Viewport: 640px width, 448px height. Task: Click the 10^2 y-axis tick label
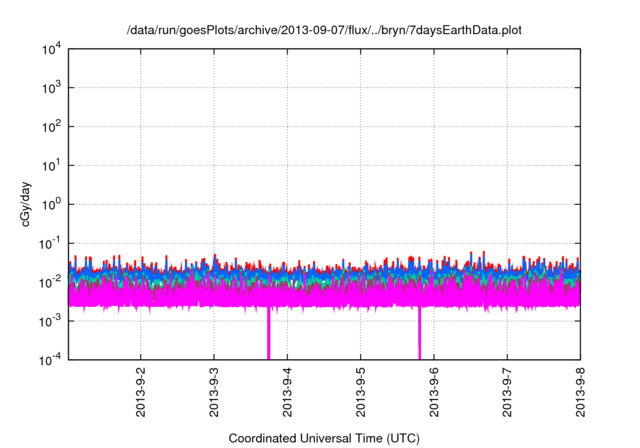(x=52, y=127)
